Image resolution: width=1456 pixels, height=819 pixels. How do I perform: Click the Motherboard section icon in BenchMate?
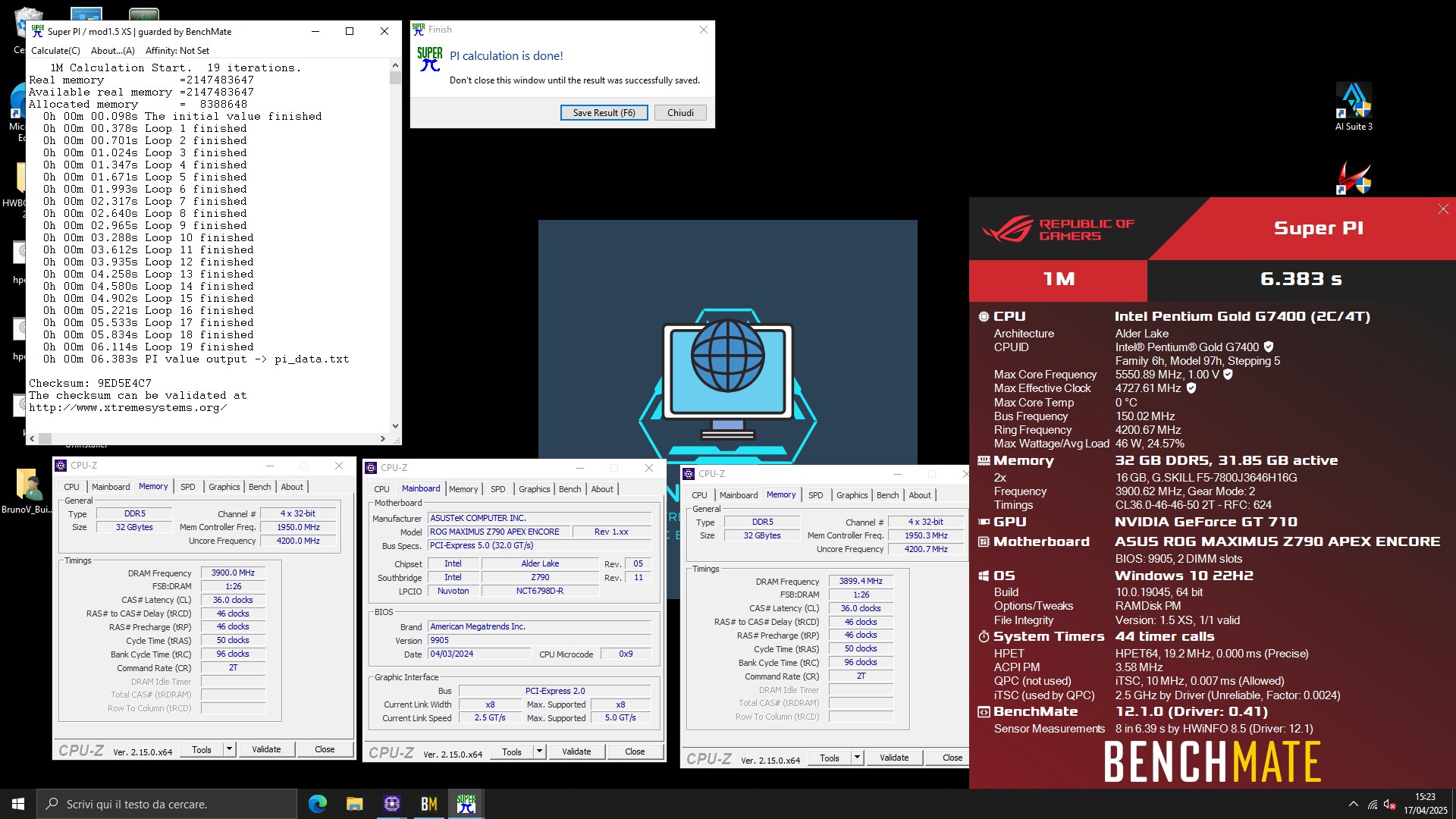(984, 541)
